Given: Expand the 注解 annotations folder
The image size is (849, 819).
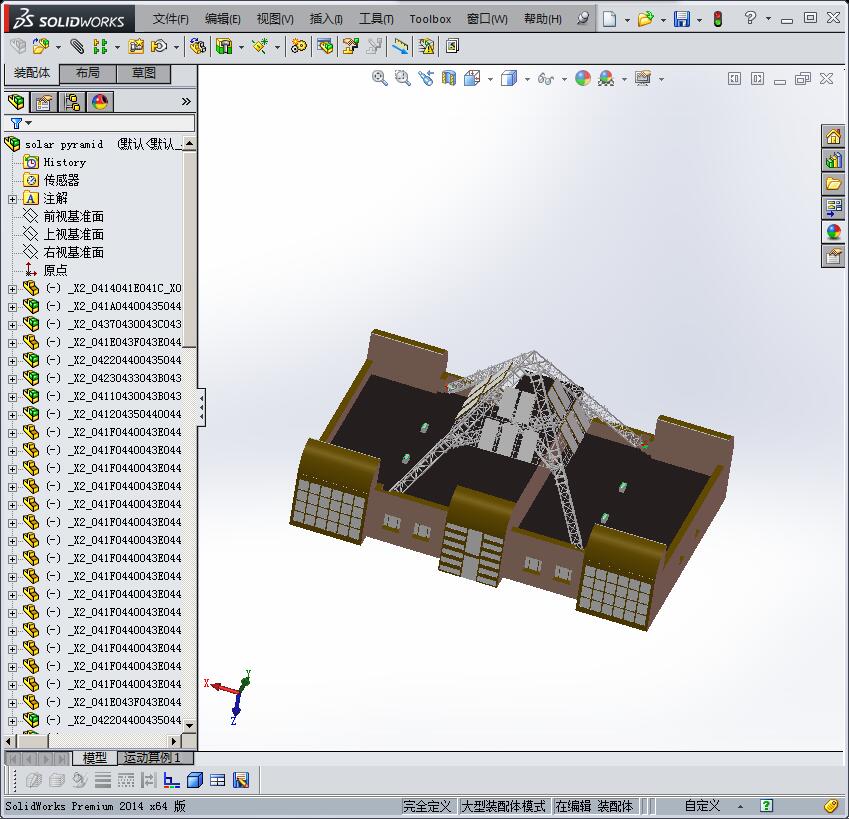Looking at the screenshot, I should click(x=12, y=199).
